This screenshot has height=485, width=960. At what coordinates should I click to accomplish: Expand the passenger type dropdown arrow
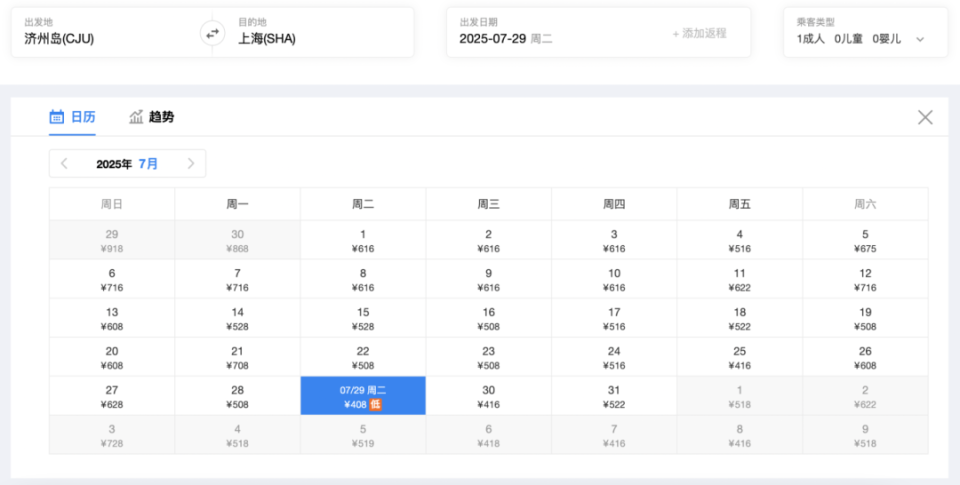tap(920, 39)
